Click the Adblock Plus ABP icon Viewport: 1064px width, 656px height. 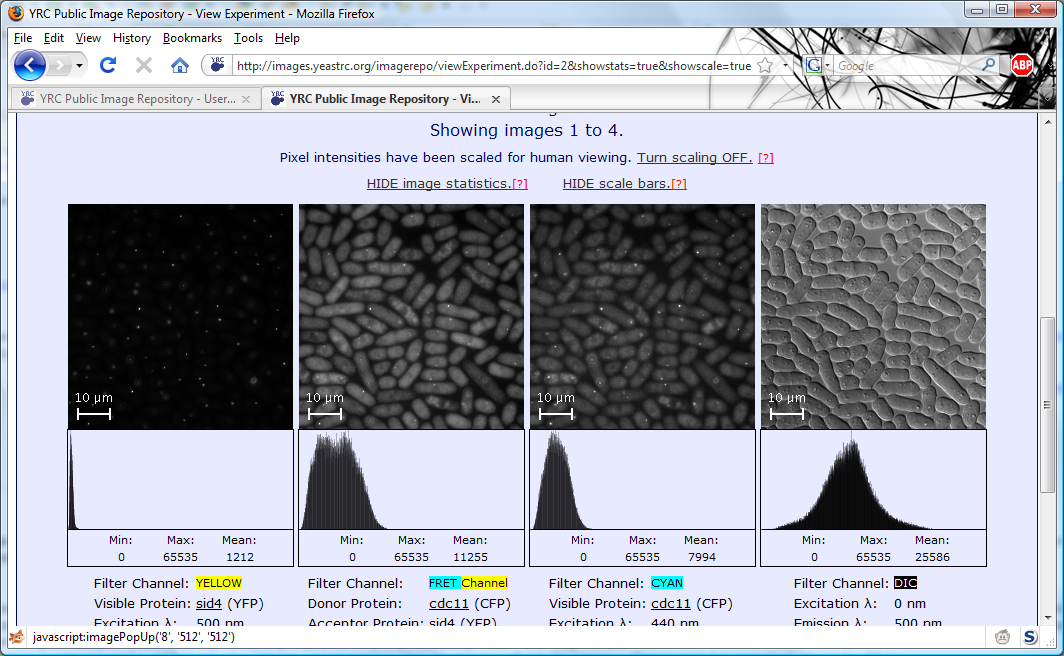pos(1021,66)
